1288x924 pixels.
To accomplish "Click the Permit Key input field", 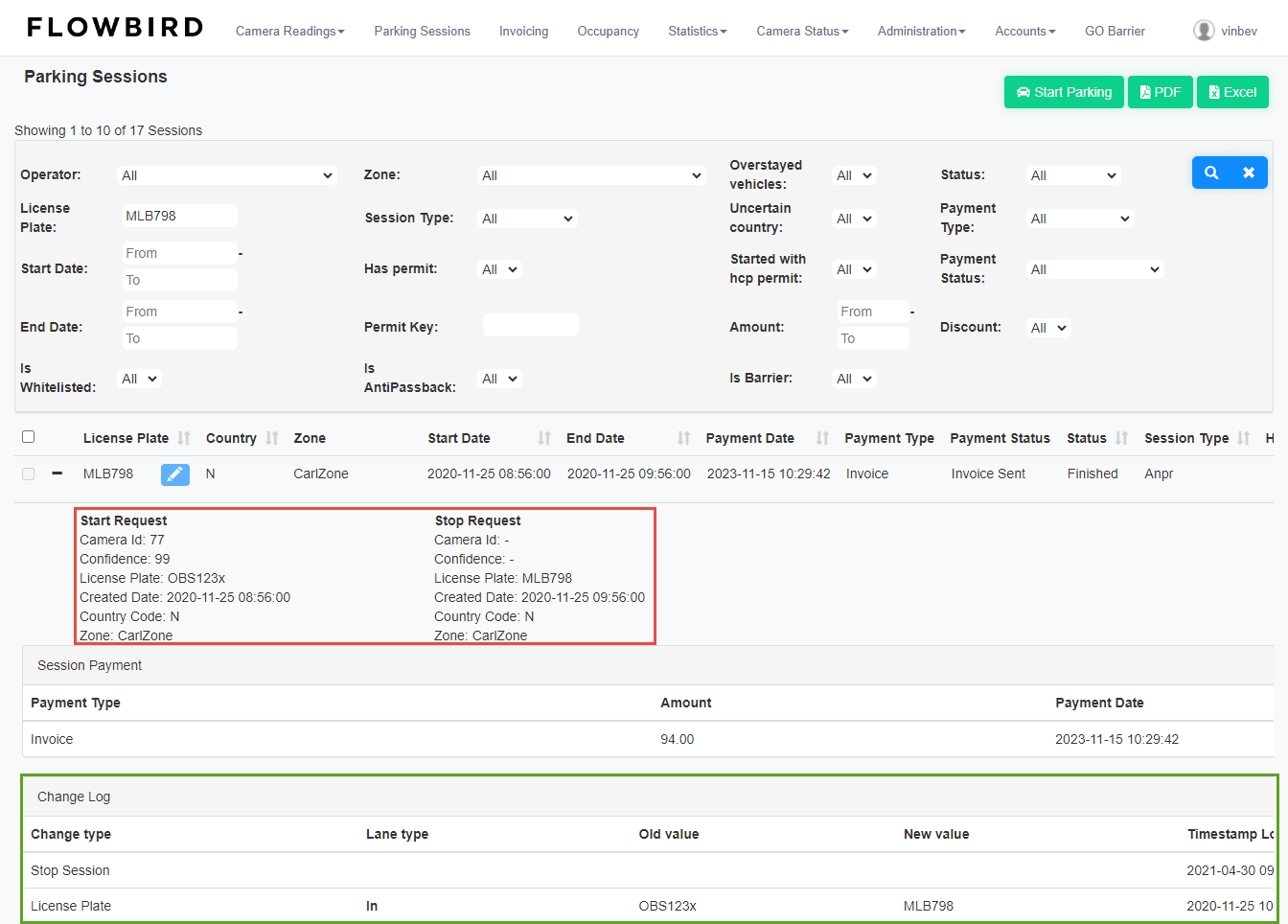I will [x=530, y=325].
